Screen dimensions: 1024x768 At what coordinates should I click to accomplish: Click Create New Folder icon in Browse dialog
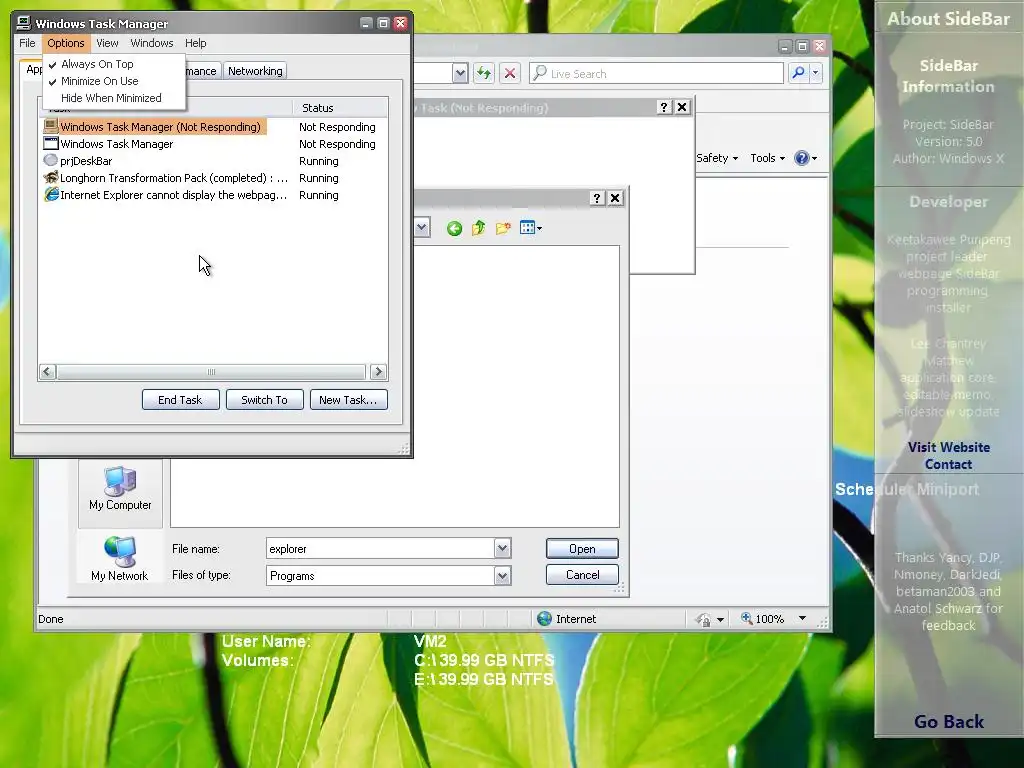click(503, 228)
